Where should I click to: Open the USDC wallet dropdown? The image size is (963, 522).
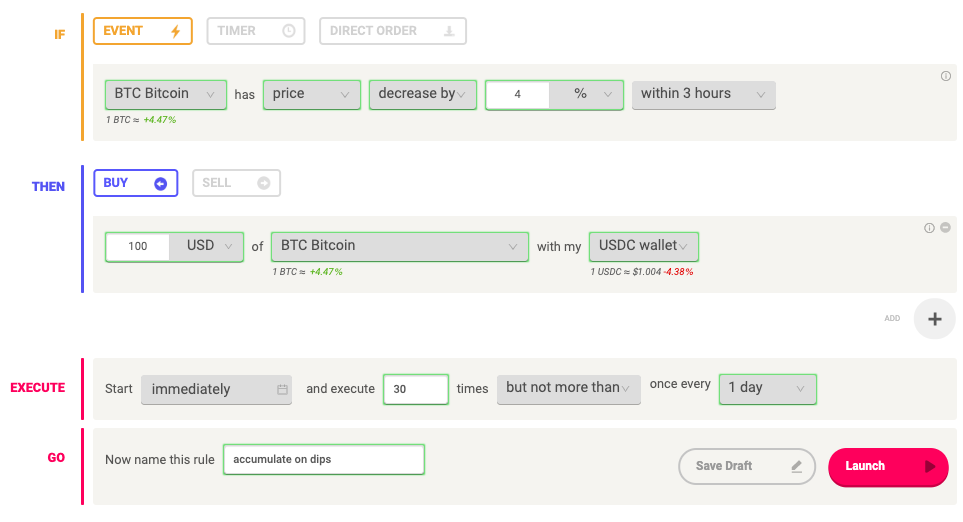[x=644, y=247]
